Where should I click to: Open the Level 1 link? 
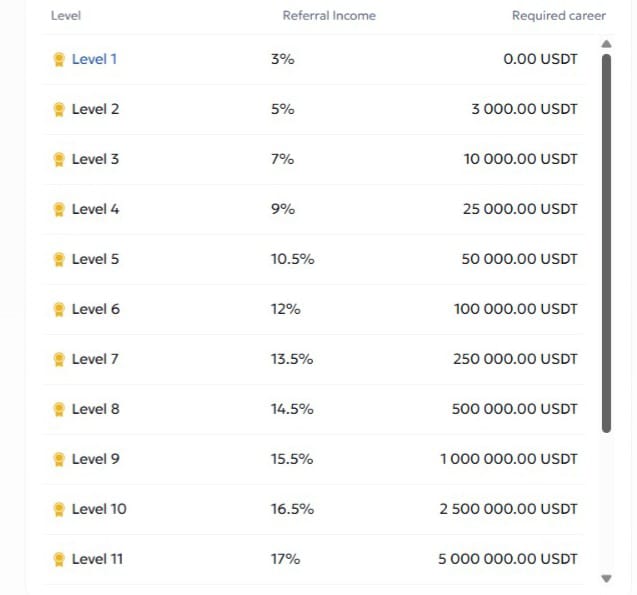coord(94,59)
